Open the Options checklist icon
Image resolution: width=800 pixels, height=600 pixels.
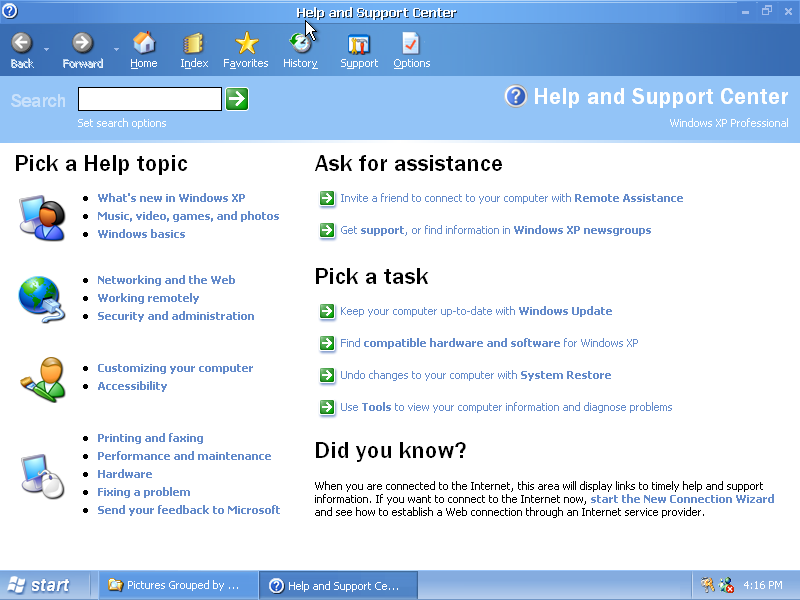[x=411, y=43]
